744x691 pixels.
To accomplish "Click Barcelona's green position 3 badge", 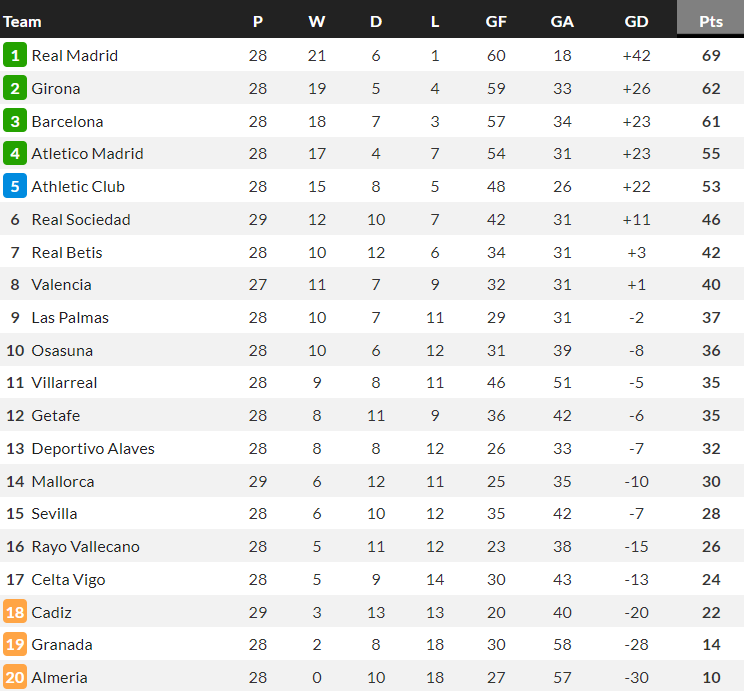I will (15, 122).
